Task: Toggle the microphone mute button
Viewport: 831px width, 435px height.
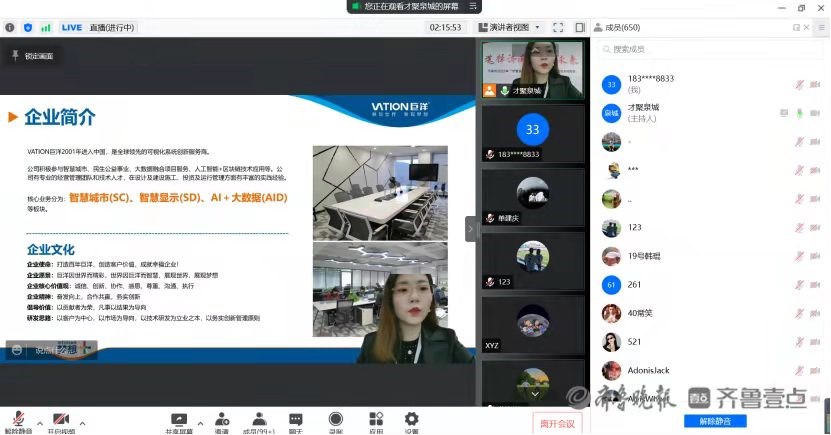Action: point(16,420)
